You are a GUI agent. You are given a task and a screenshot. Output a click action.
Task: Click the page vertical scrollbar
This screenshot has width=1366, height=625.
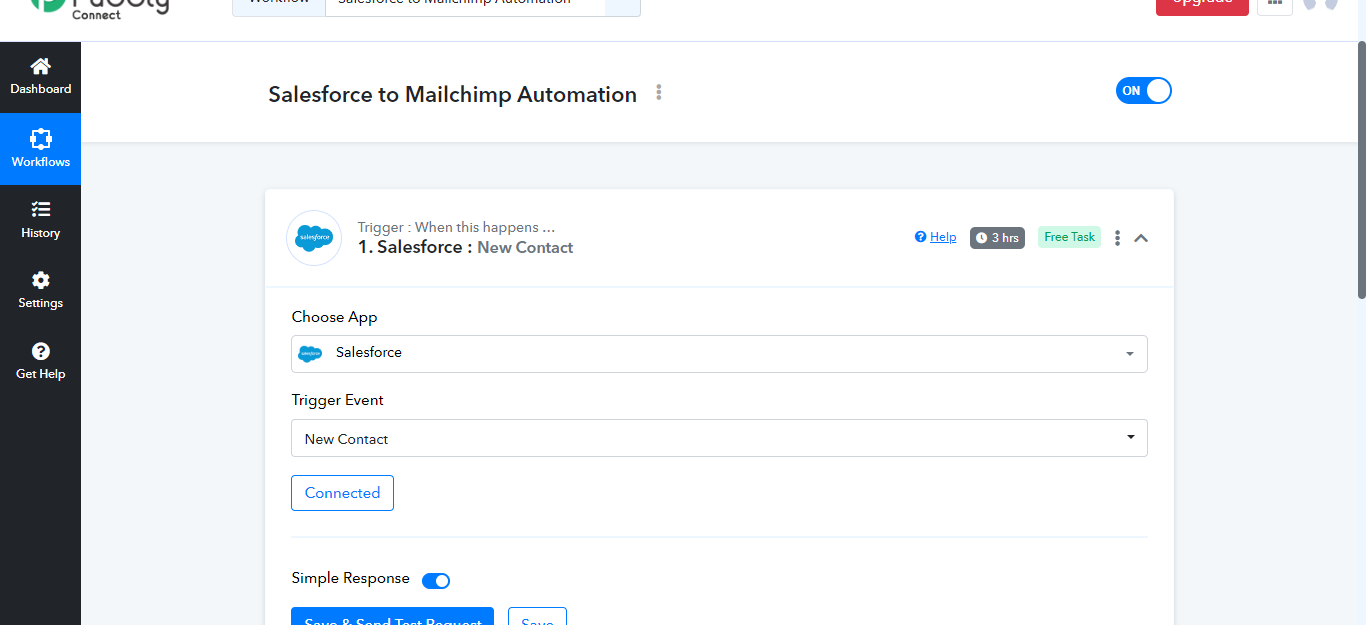pos(1360,168)
